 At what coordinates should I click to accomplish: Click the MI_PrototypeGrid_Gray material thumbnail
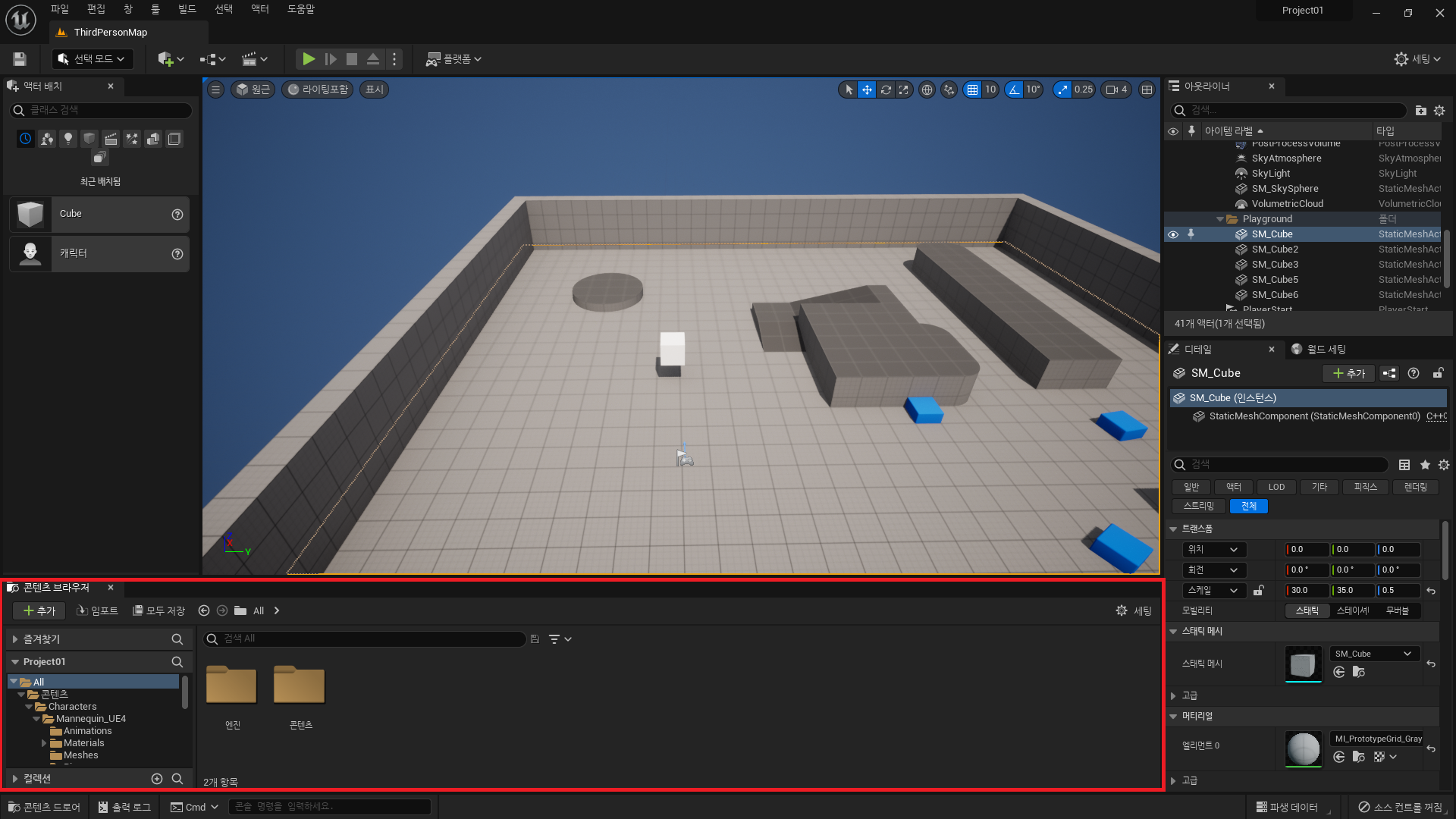pos(1304,748)
